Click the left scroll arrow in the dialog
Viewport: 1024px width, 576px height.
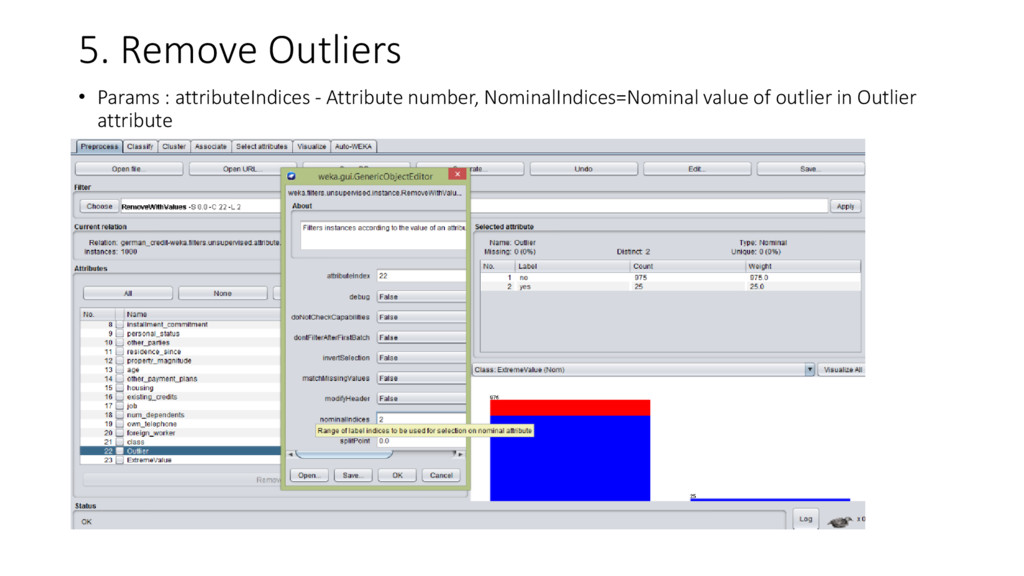pos(291,454)
